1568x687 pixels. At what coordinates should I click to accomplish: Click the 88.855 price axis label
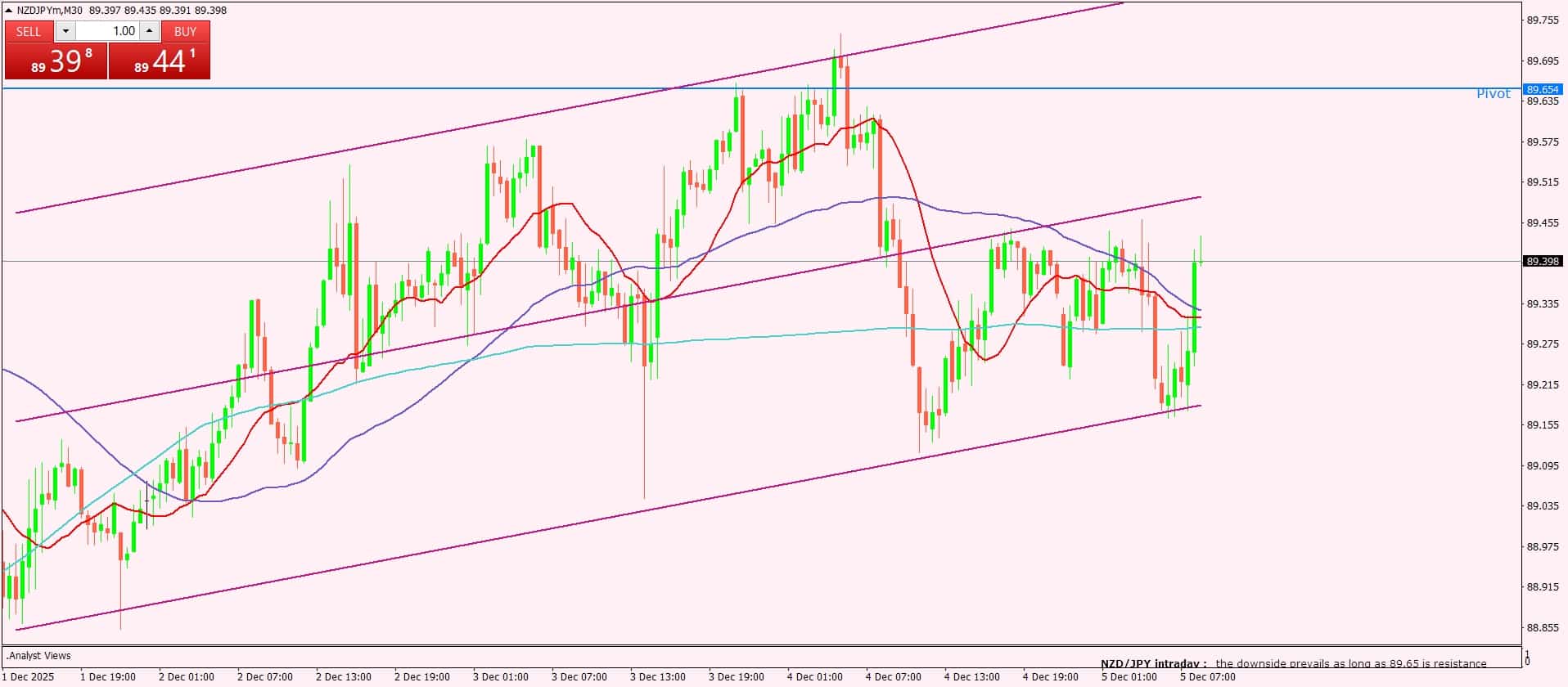tap(1542, 628)
